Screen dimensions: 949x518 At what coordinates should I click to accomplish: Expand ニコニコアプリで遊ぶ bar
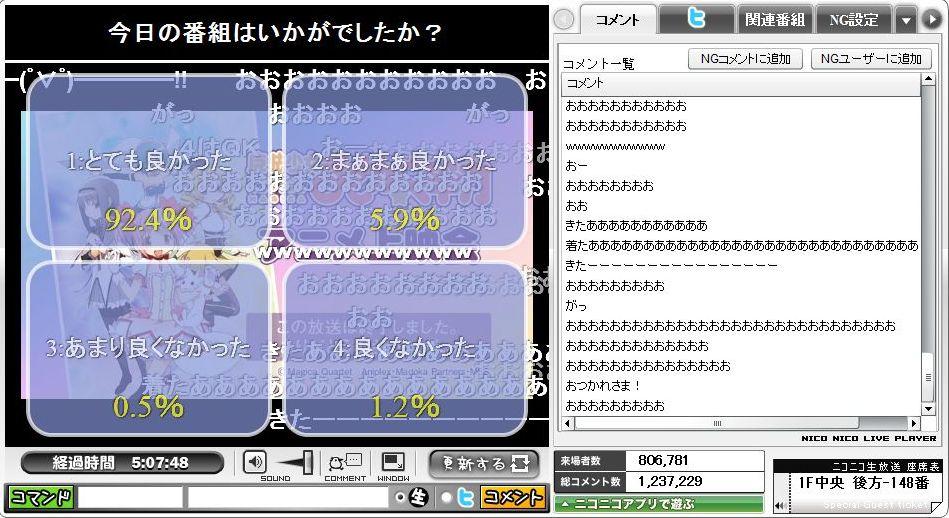tap(658, 503)
